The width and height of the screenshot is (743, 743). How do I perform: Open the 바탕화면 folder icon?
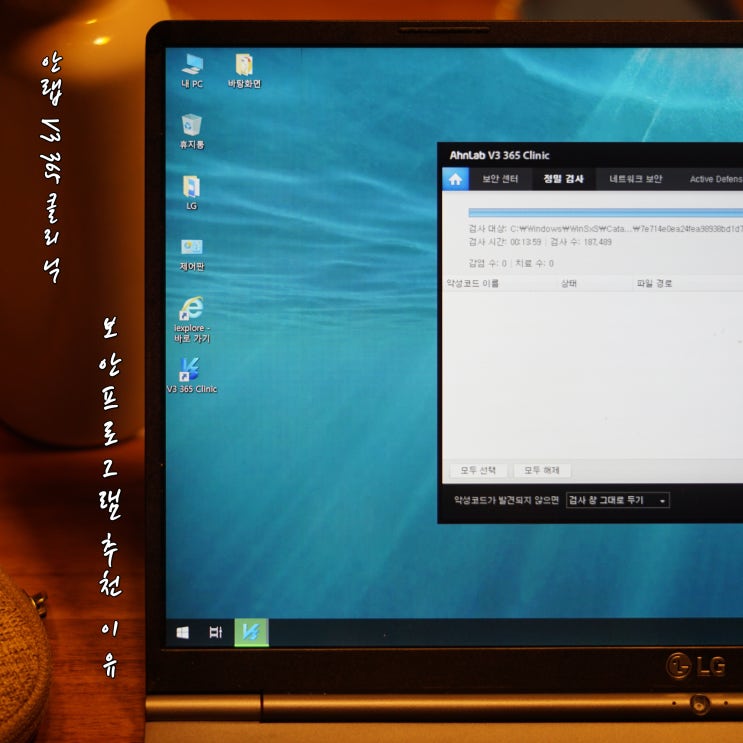click(244, 71)
